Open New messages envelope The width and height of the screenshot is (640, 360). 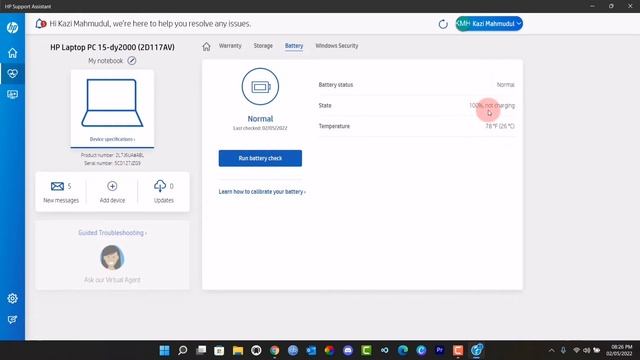click(57, 186)
